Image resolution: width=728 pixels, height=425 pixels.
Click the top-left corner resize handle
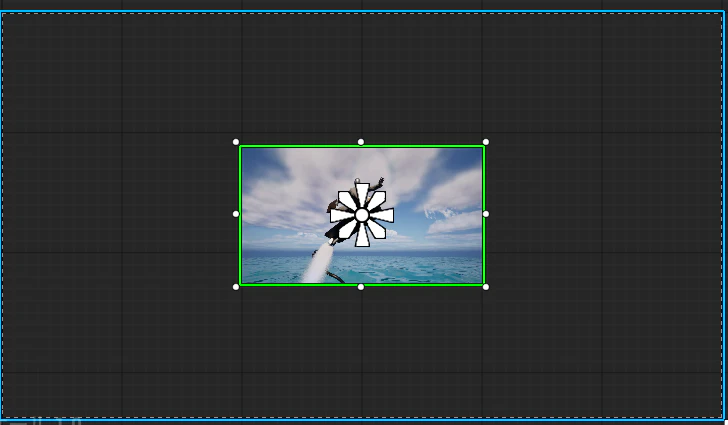(x=236, y=142)
